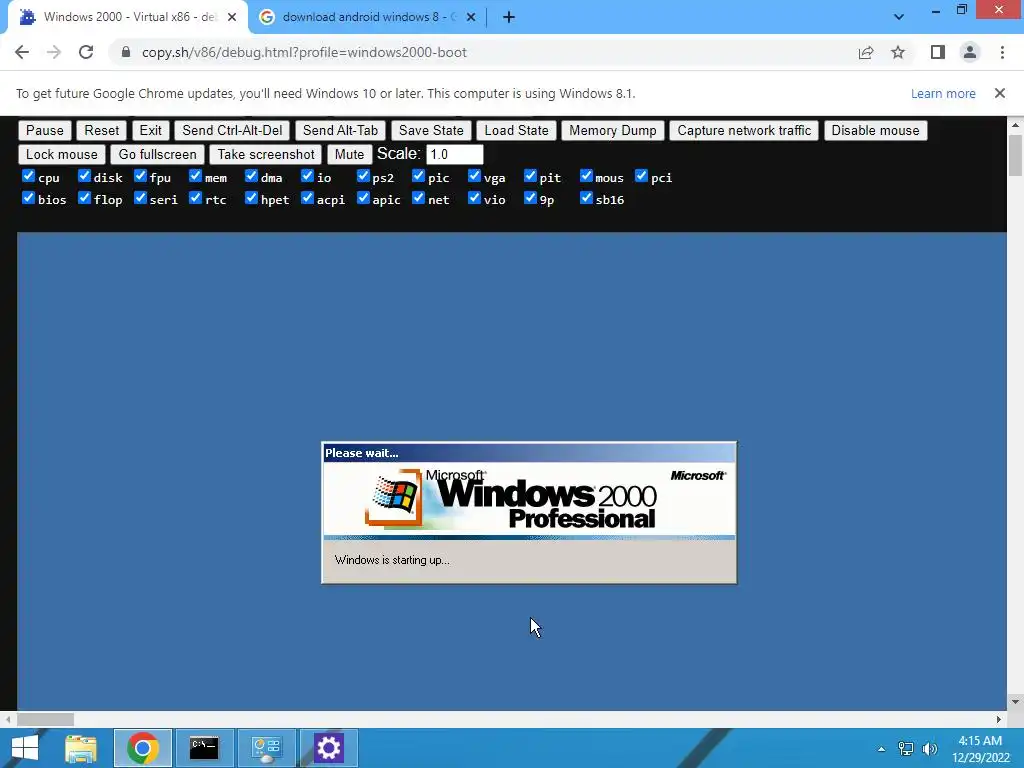Click the Reset button
This screenshot has height=768, width=1024.
[102, 131]
